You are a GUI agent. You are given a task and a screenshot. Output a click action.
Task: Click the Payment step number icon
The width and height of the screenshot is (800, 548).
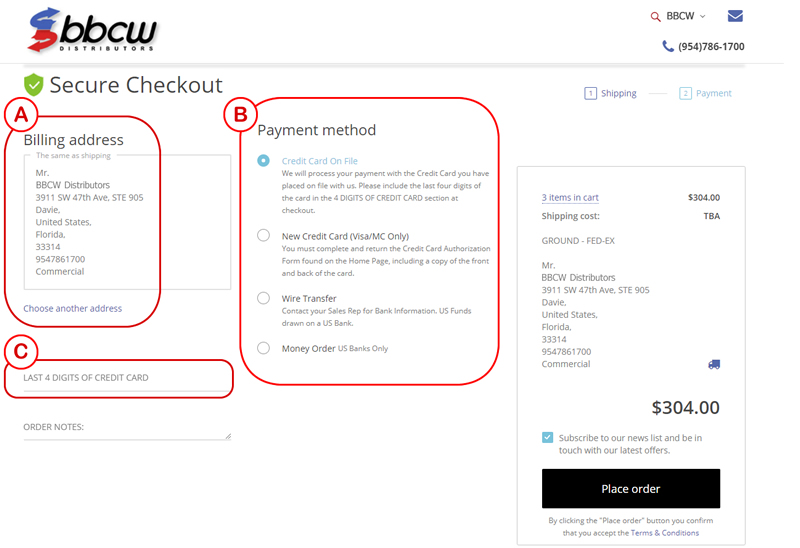(685, 93)
